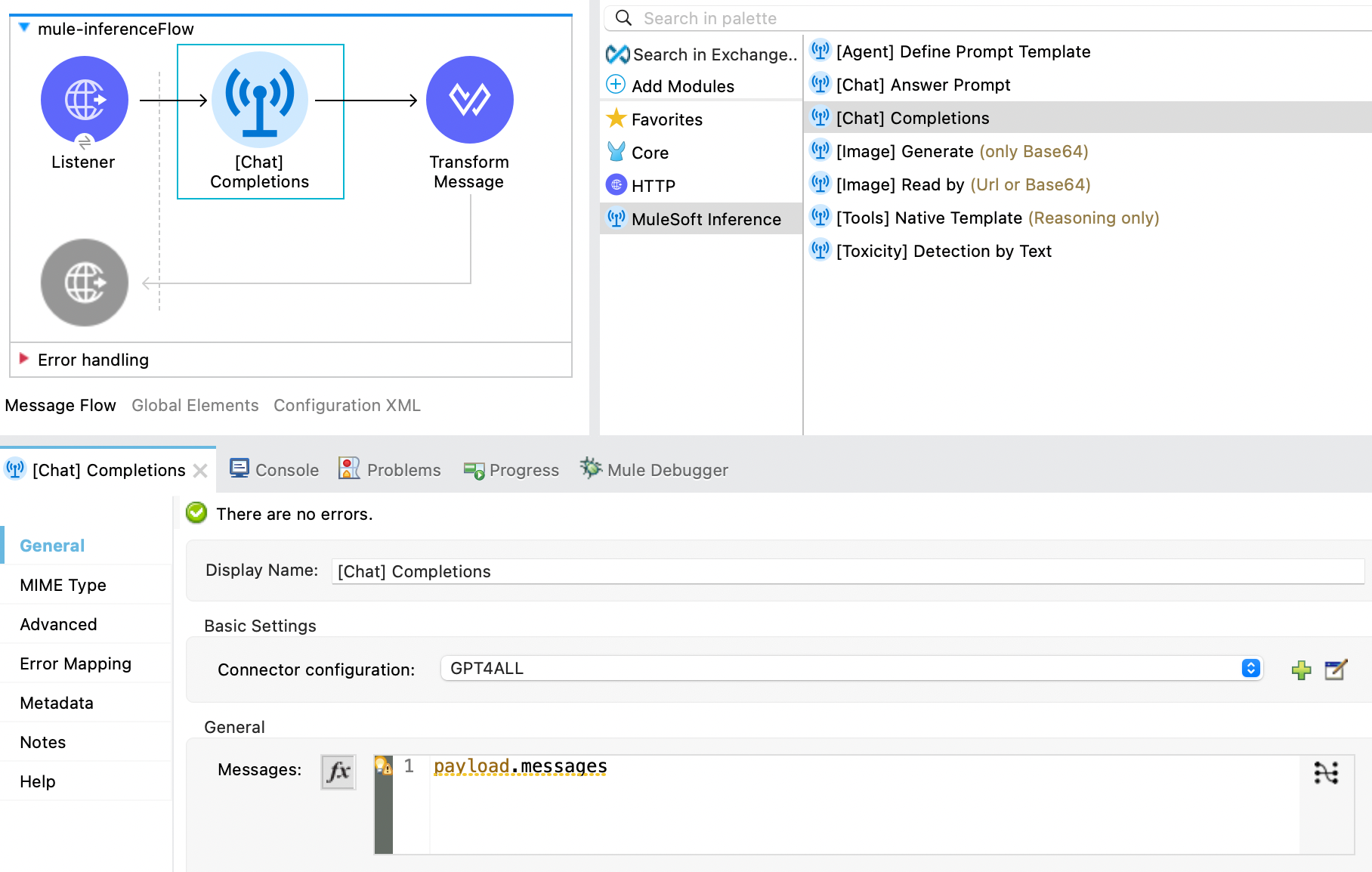Screen dimensions: 1372x872
Task: Click the Core mule icon
Action: pyautogui.click(x=616, y=152)
